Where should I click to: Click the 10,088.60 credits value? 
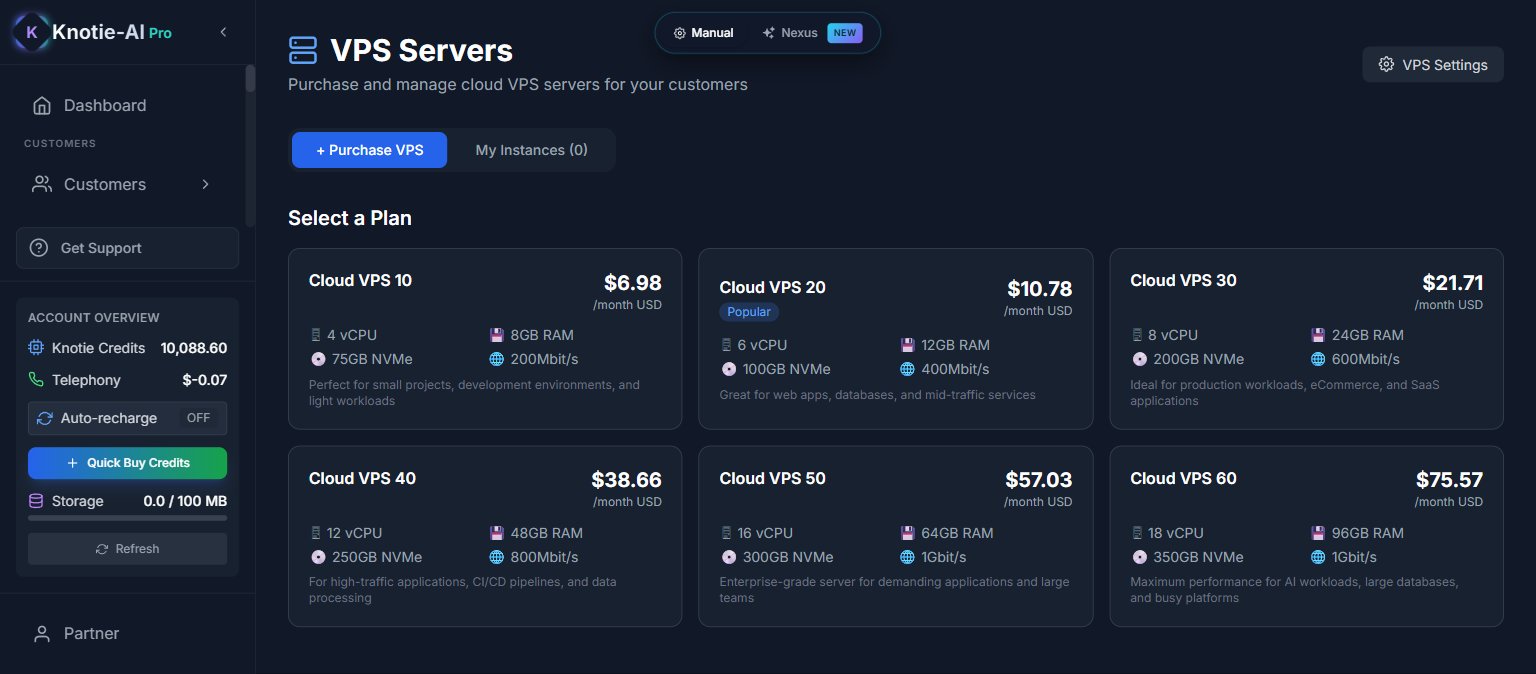tap(194, 348)
